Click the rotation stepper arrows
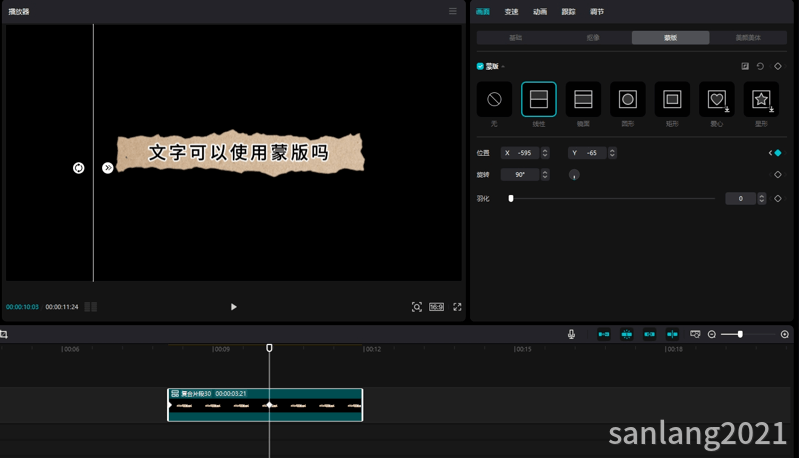 coord(545,175)
